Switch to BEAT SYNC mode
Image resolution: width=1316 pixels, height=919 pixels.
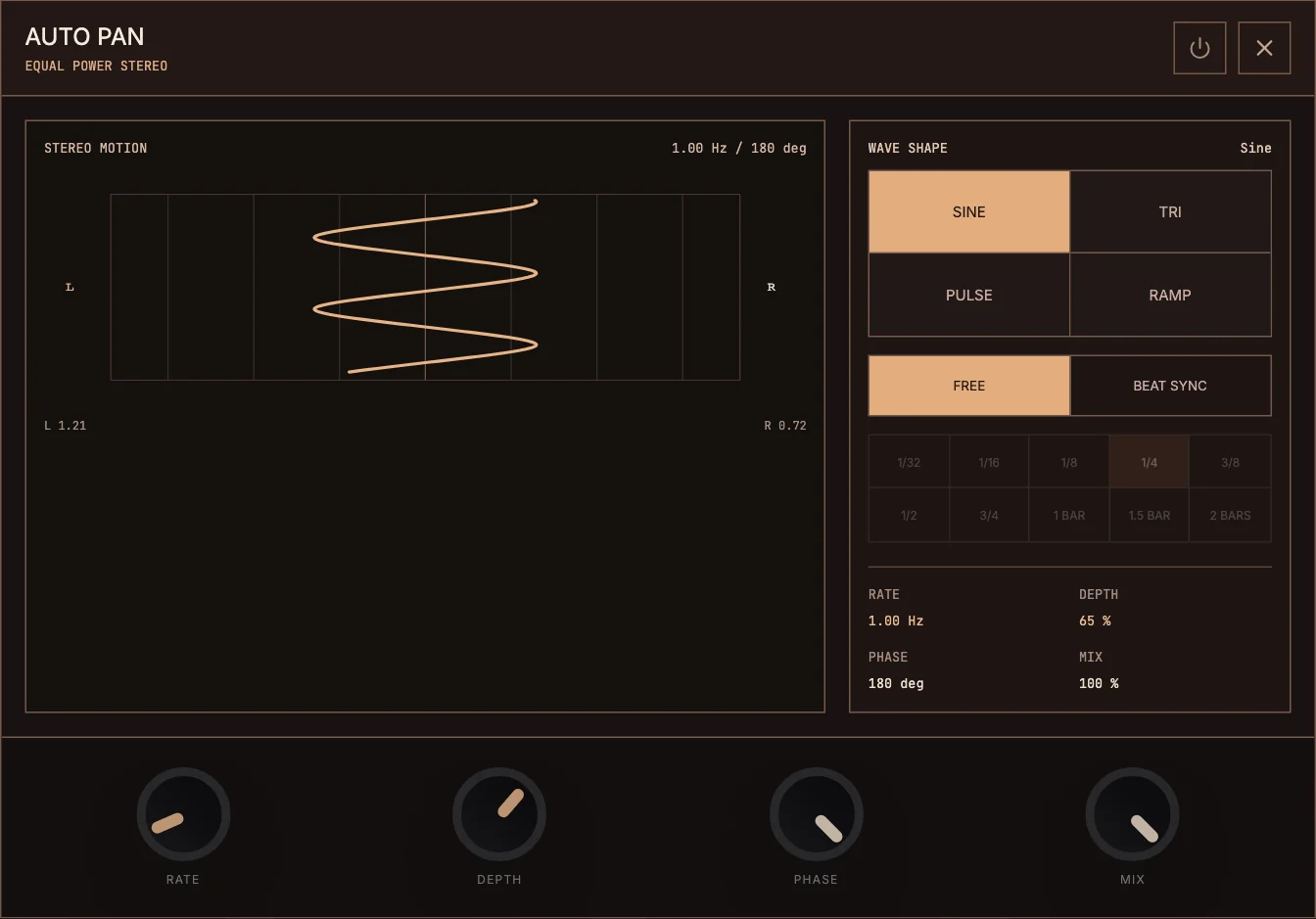click(1170, 386)
